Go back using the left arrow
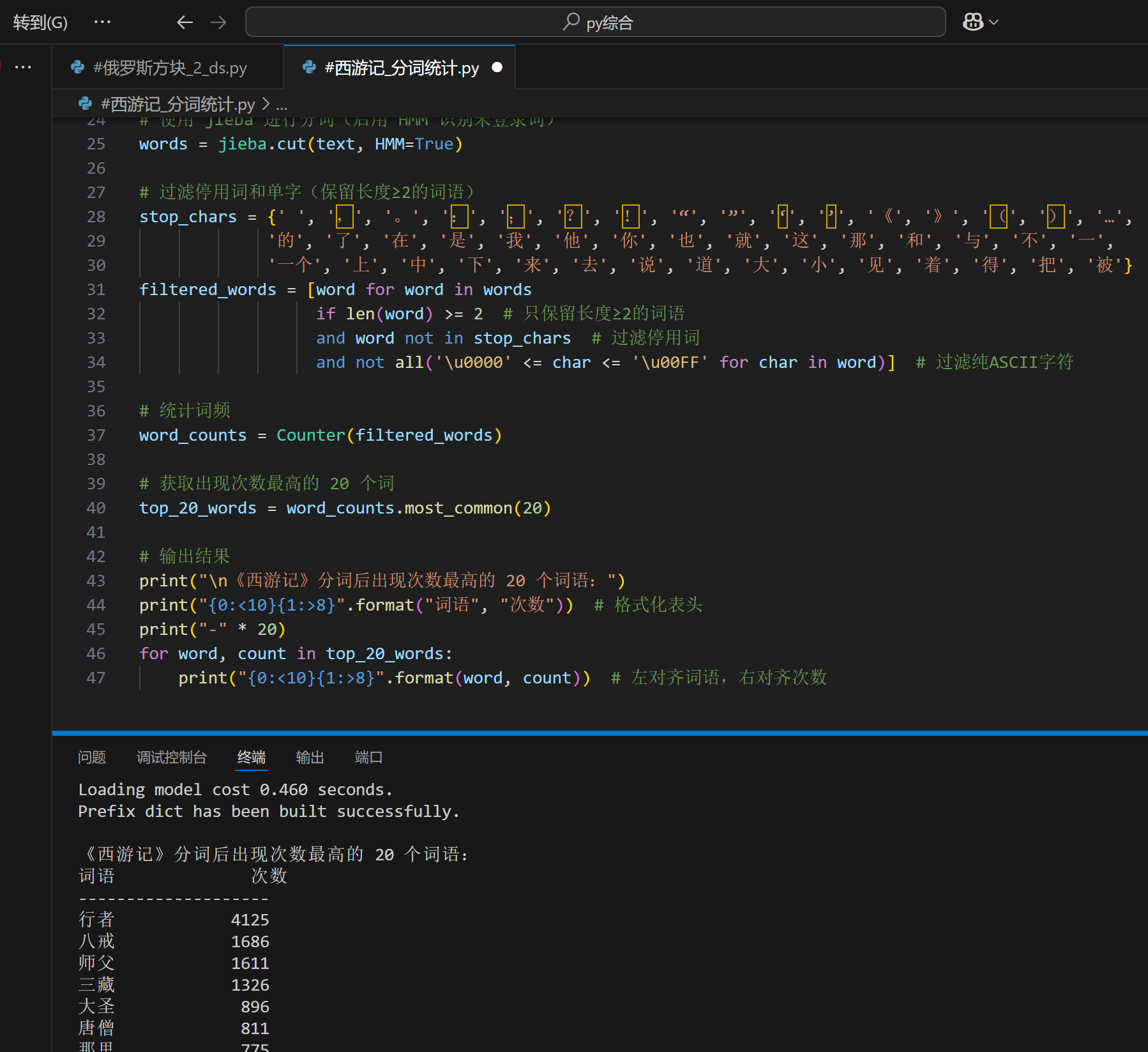The height and width of the screenshot is (1052, 1148). coord(185,23)
